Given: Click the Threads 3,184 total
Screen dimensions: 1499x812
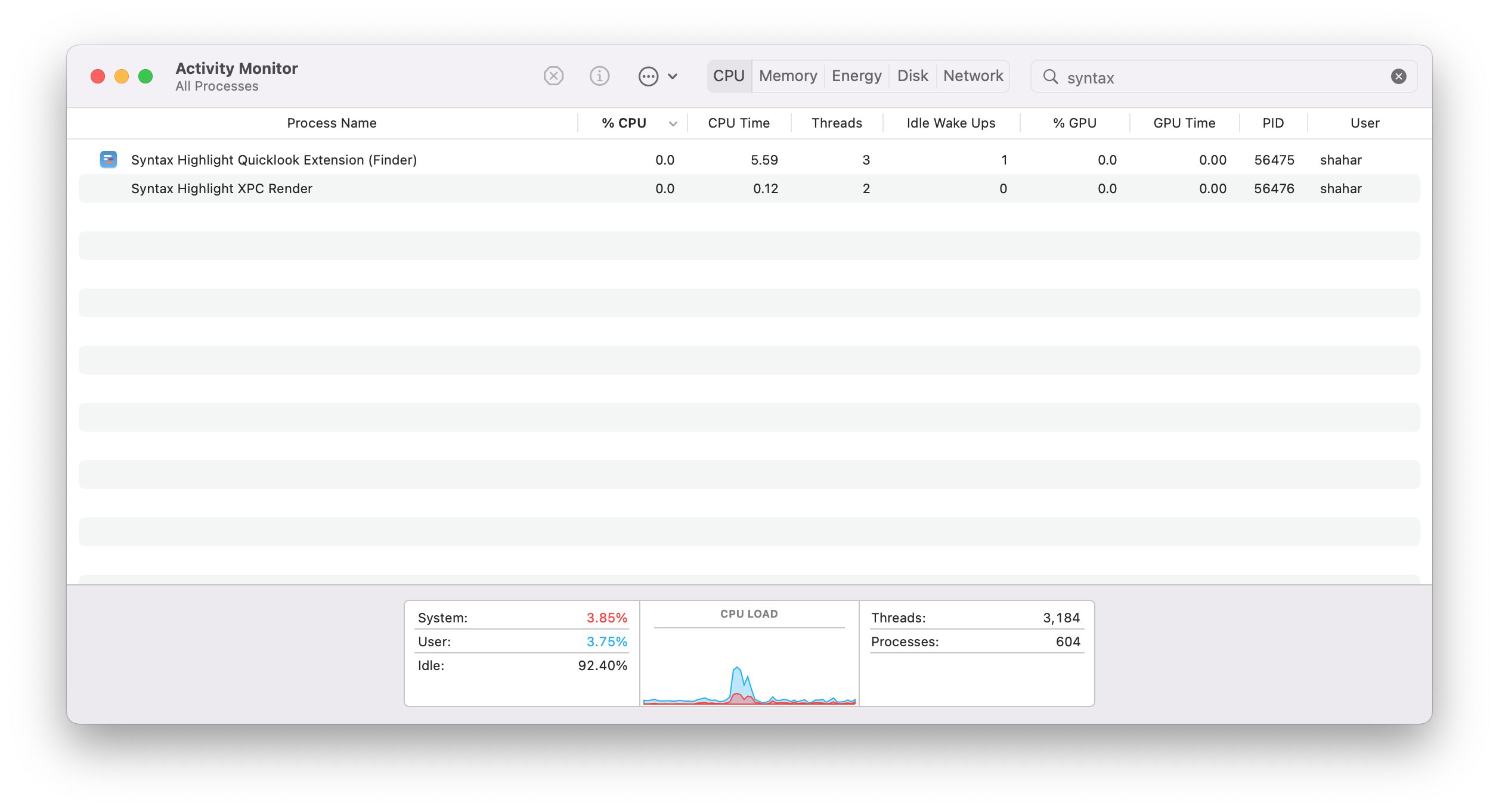Looking at the screenshot, I should (975, 618).
